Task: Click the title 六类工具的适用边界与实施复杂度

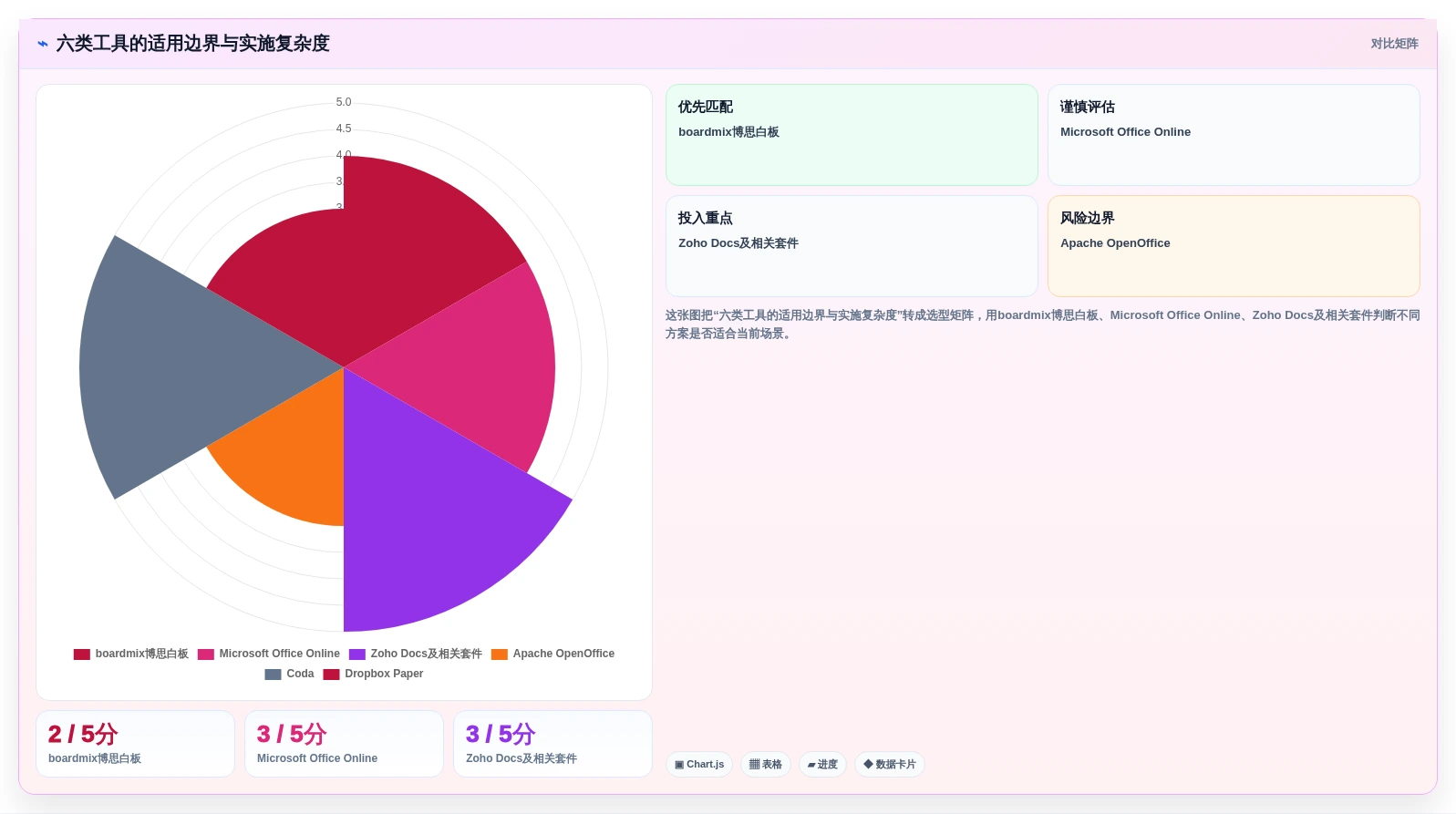Action: tap(192, 44)
